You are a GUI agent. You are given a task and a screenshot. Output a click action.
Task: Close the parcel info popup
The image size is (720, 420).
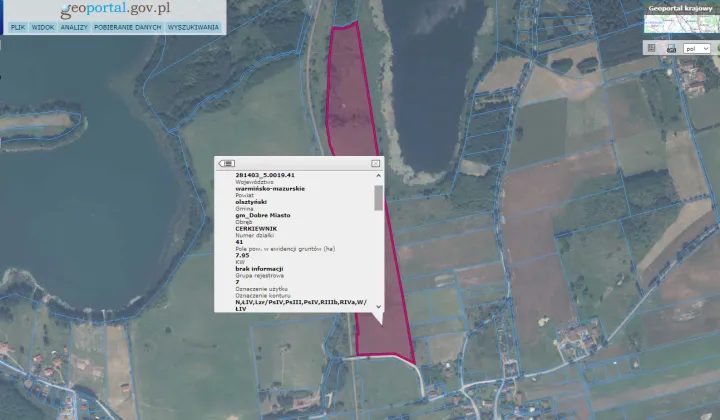(376, 163)
